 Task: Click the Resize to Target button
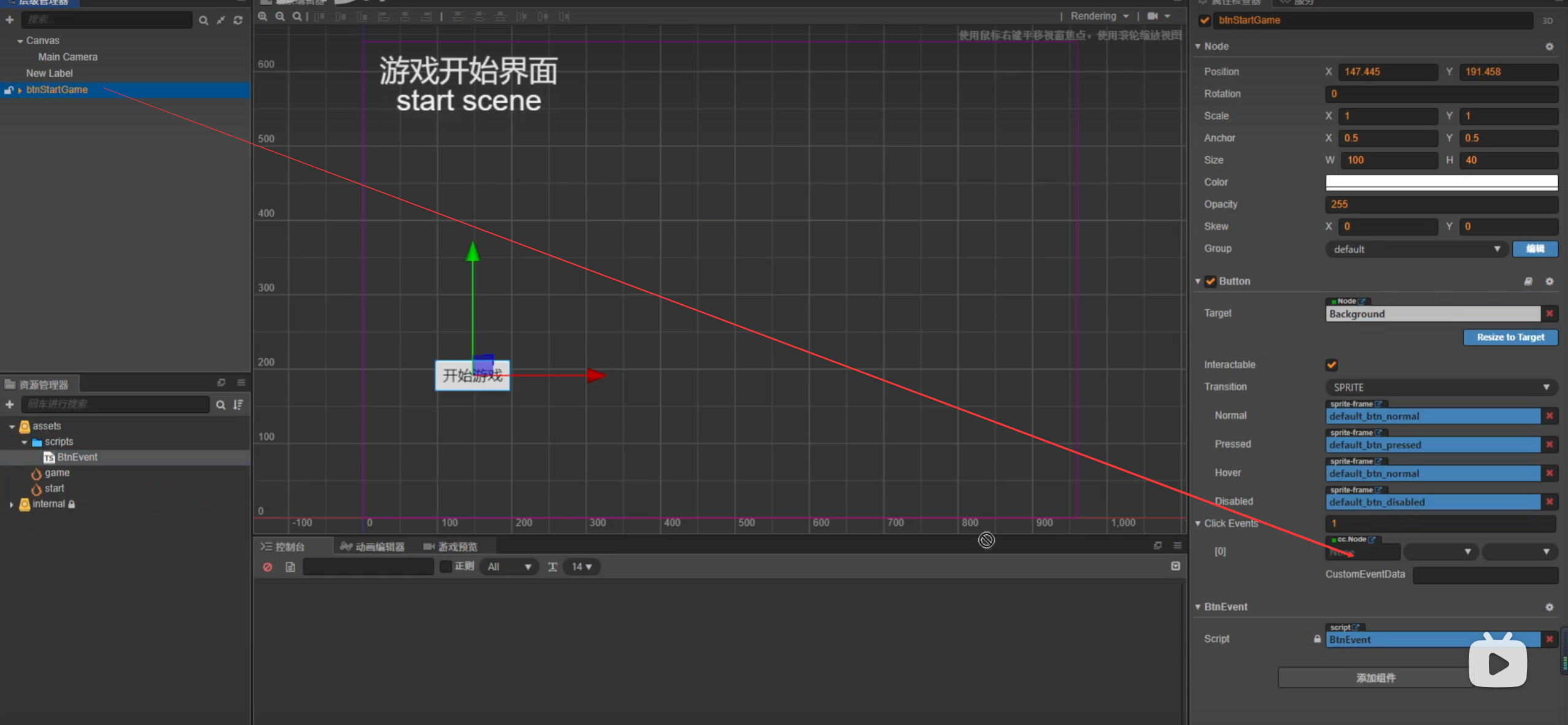1510,337
